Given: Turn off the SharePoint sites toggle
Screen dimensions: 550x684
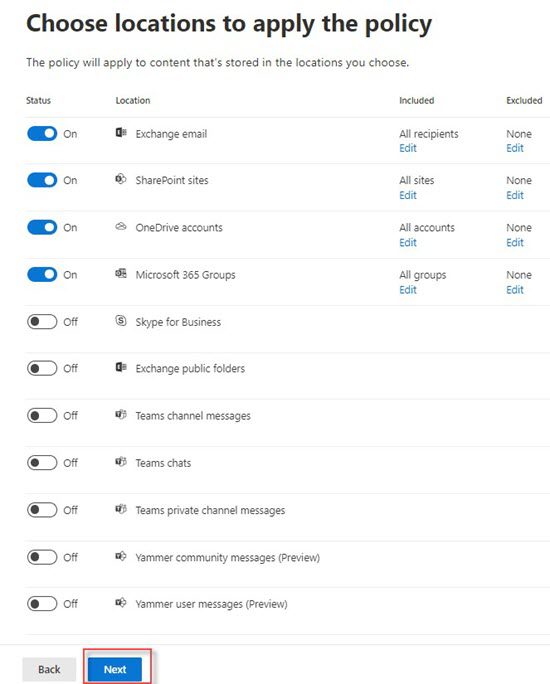Looking at the screenshot, I should coord(42,180).
